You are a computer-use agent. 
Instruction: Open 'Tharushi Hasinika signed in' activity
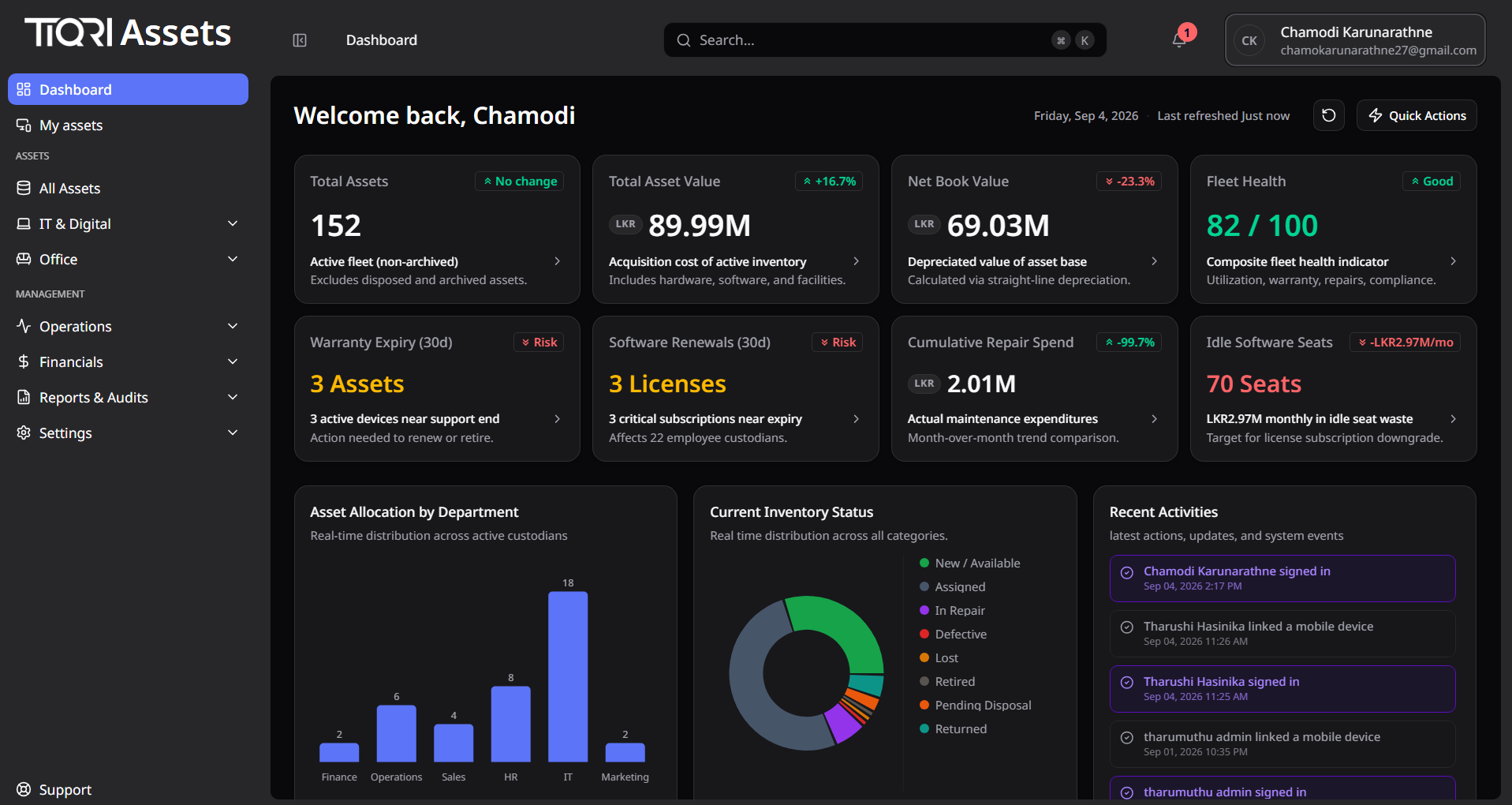coord(1282,689)
